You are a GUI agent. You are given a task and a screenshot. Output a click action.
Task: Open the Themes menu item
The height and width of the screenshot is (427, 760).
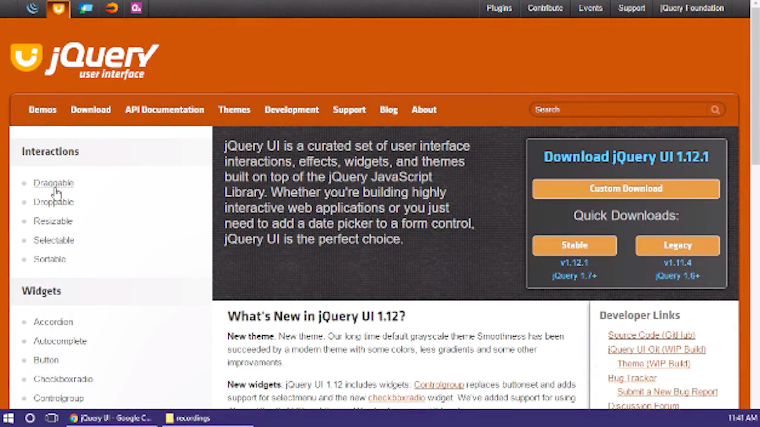pos(234,110)
